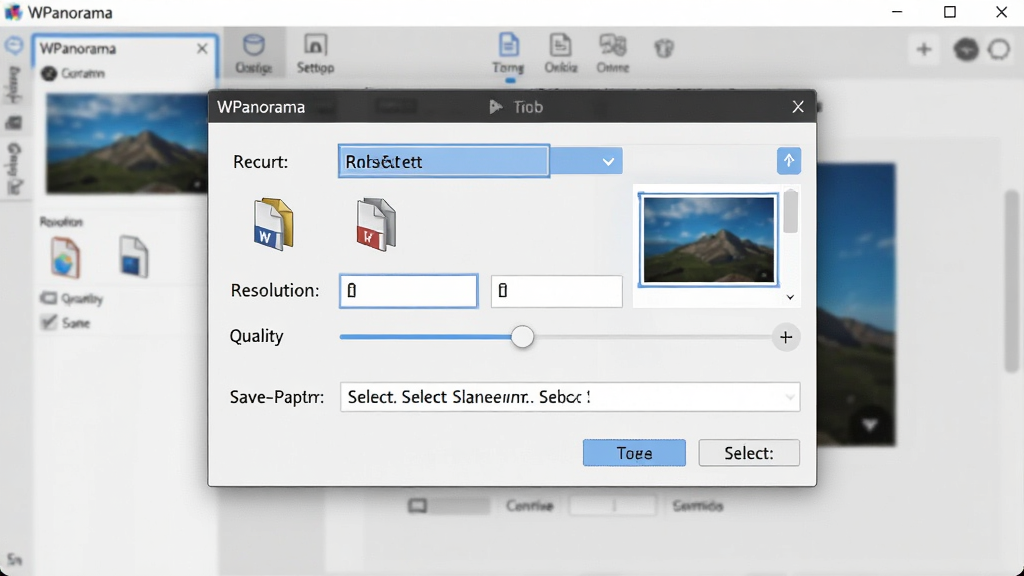
Task: Open the Settop toolbar item
Action: pos(315,54)
